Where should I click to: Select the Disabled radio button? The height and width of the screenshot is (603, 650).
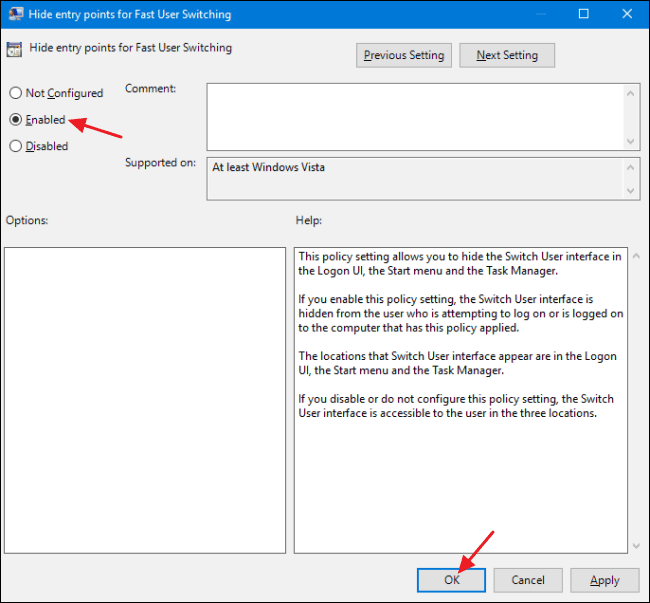tap(16, 146)
